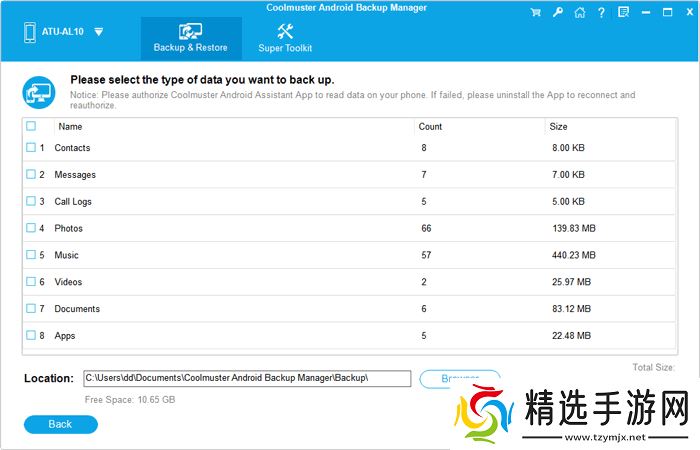Click the round backup icon beside instructions
This screenshot has height=450, width=700.
pos(39,91)
